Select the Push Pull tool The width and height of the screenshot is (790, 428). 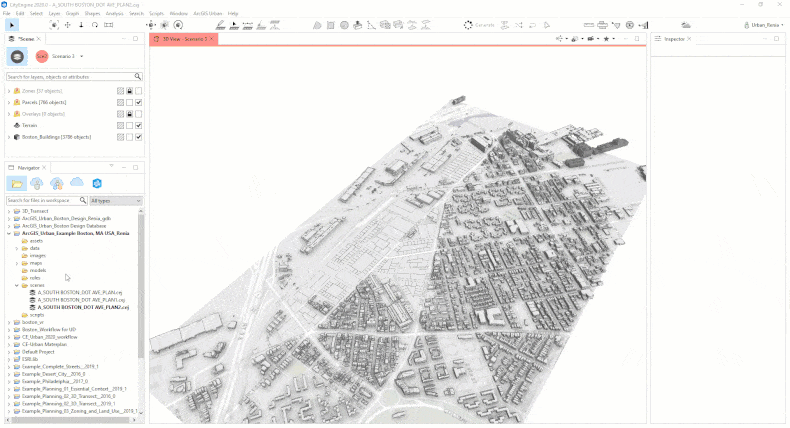coord(358,25)
